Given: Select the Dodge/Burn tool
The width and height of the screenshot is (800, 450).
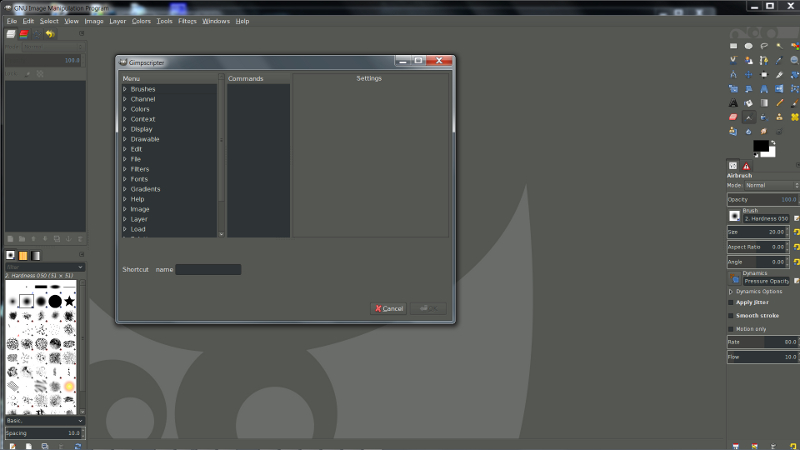Looking at the screenshot, I should click(x=779, y=132).
